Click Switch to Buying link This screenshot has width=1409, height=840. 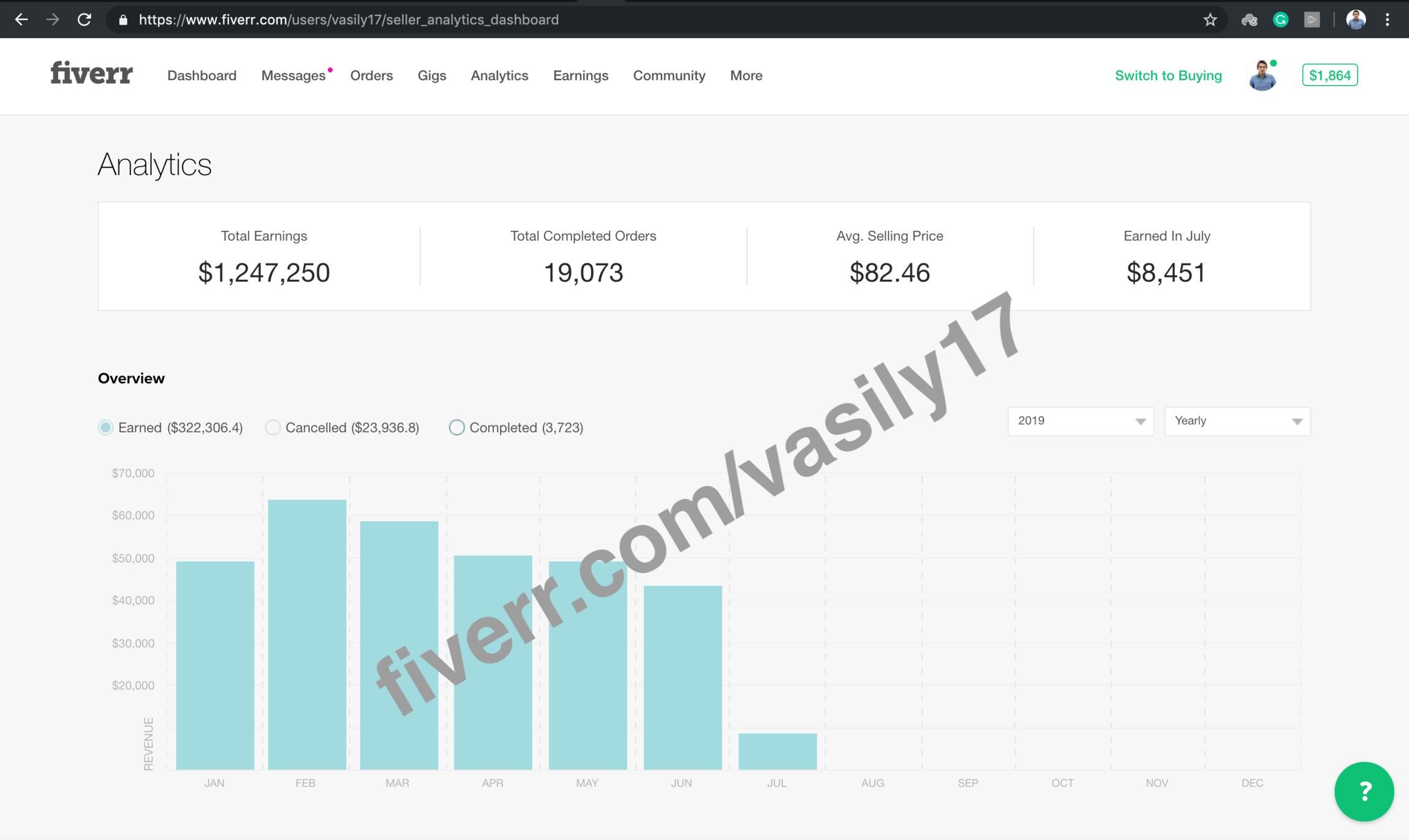[1168, 75]
